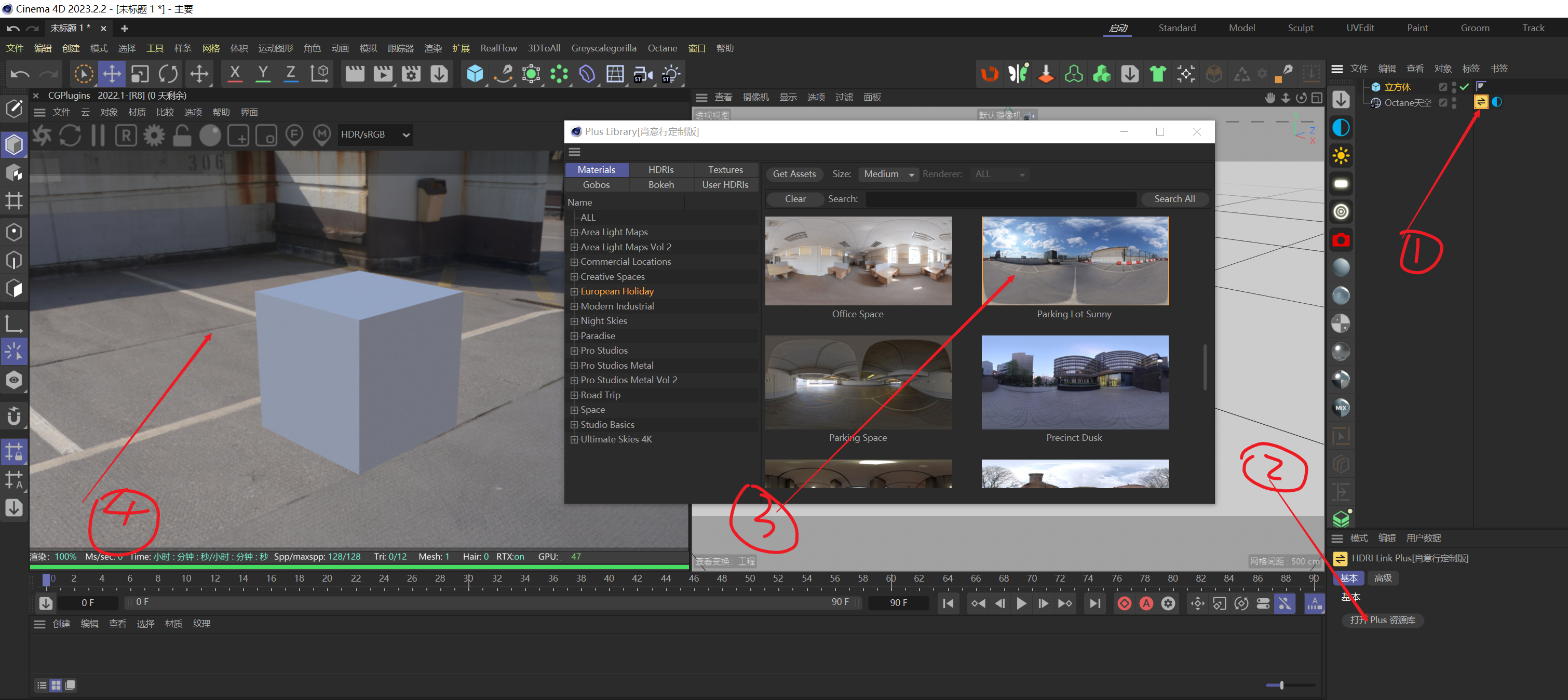This screenshot has width=1568, height=700.
Task: Switch to the Sculpt layout
Action: point(1300,28)
